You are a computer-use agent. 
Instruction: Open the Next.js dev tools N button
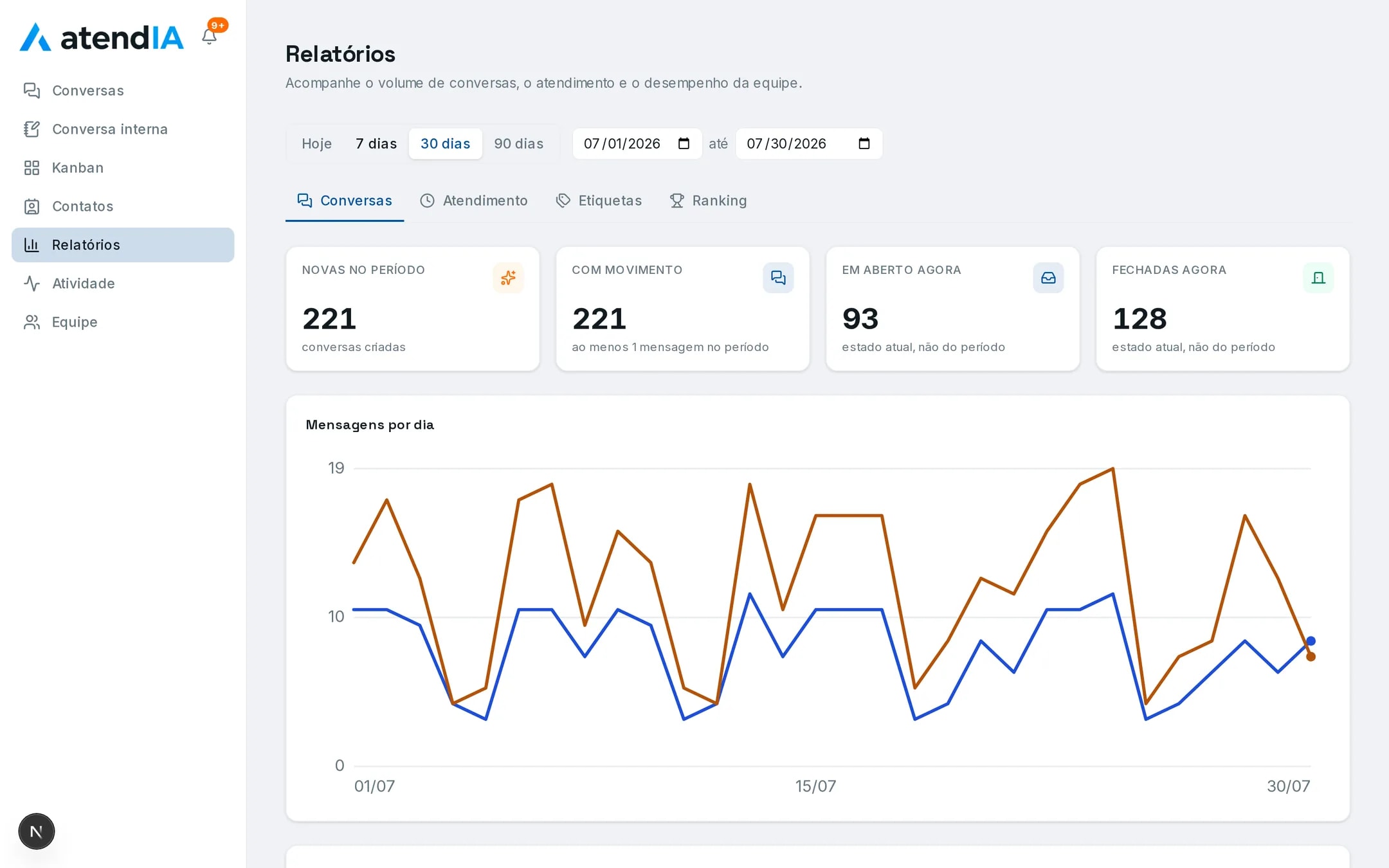(x=37, y=831)
